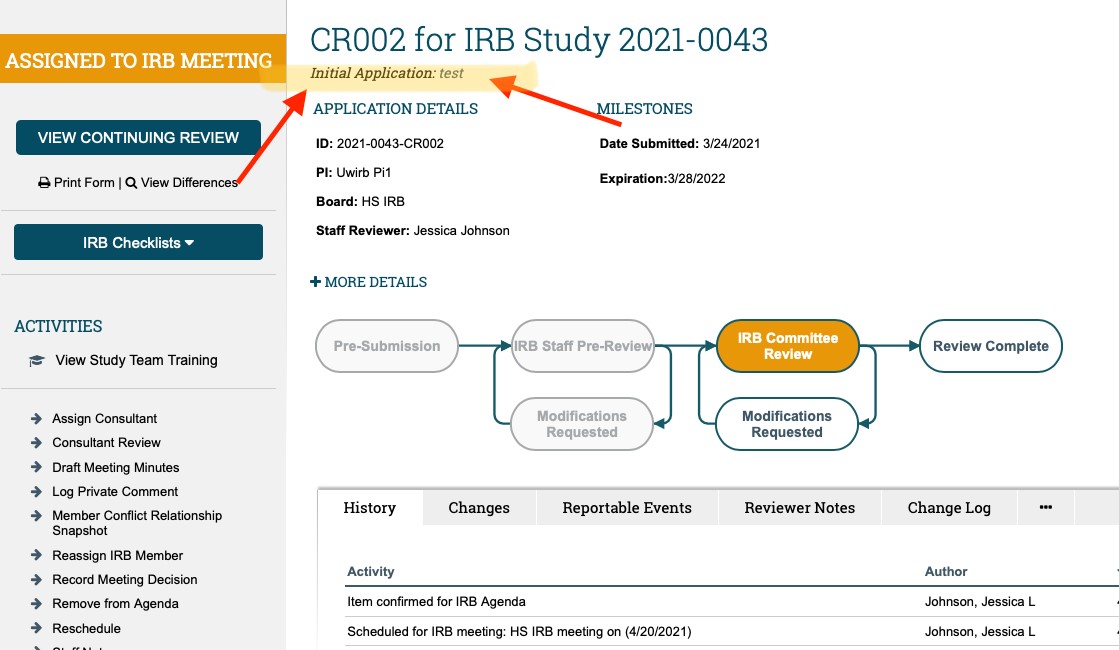
Task: Open the Reviewer Notes tab
Action: point(799,507)
